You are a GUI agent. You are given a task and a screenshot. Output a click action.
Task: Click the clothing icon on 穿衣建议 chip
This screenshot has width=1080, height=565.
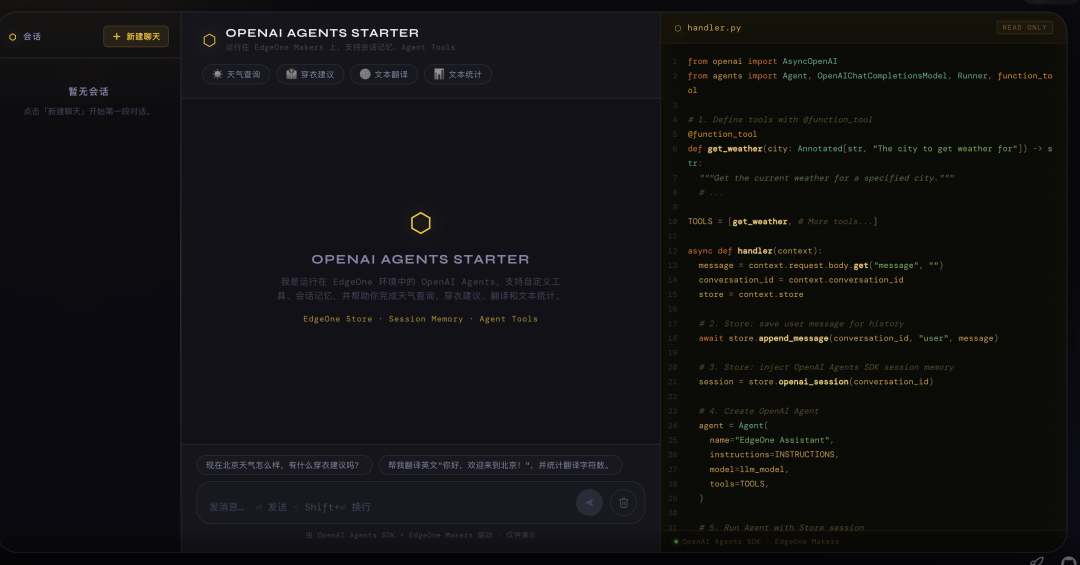(291, 74)
